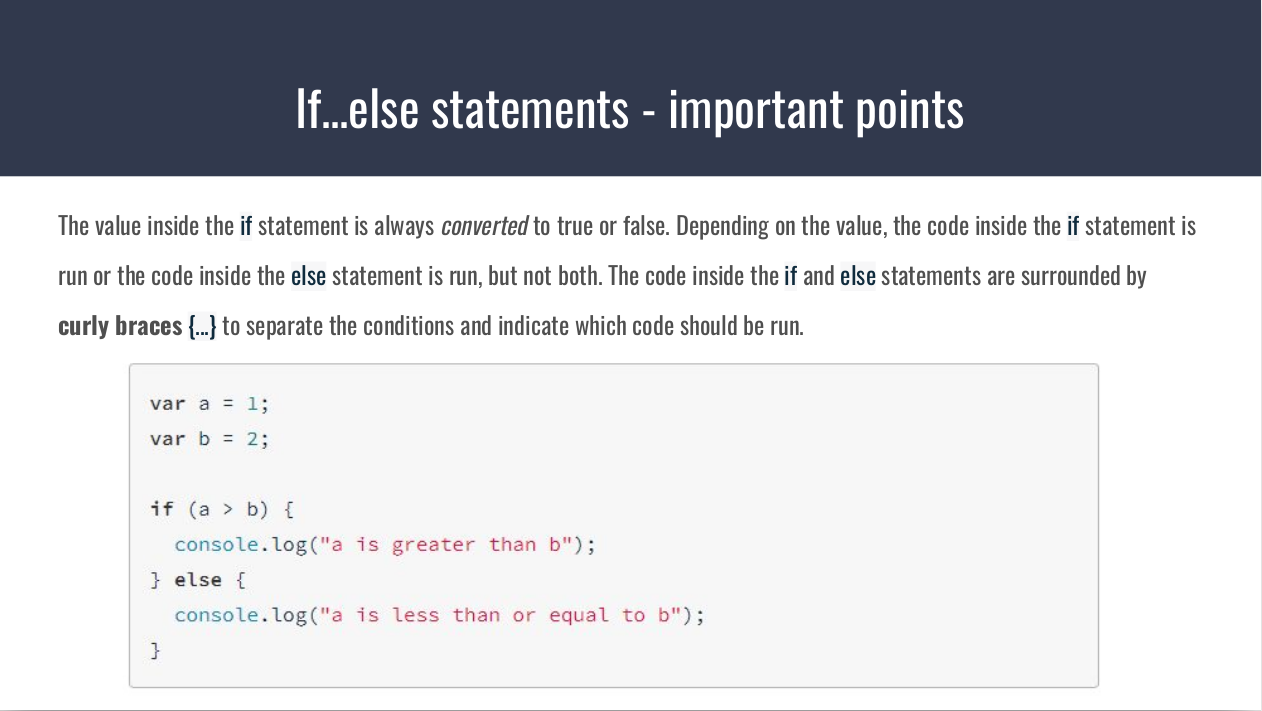Click the 'var a = 1;' code line
This screenshot has width=1262, height=711.
(209, 404)
